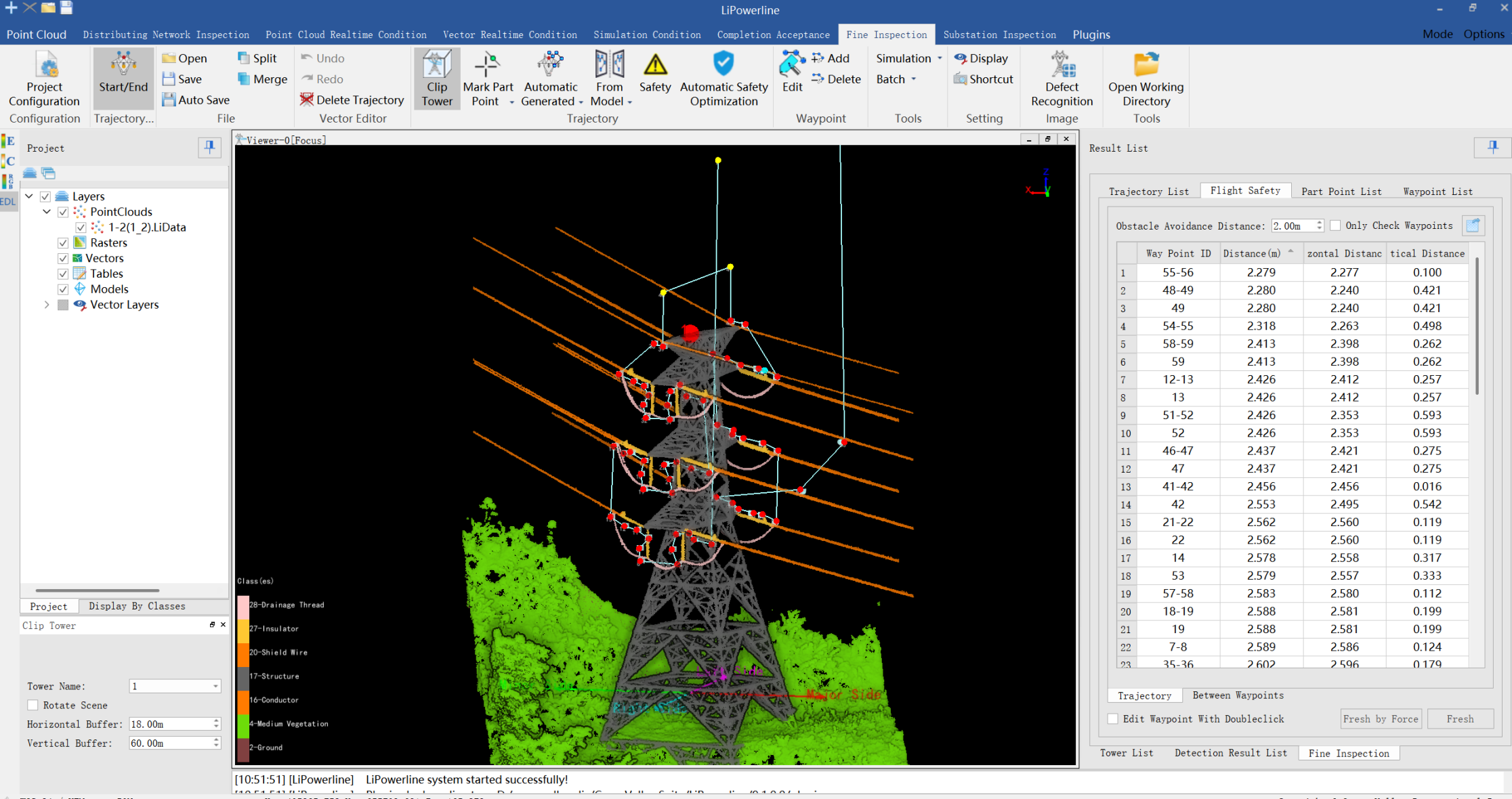
Task: Collapse the Layers tree node
Action: coord(29,196)
